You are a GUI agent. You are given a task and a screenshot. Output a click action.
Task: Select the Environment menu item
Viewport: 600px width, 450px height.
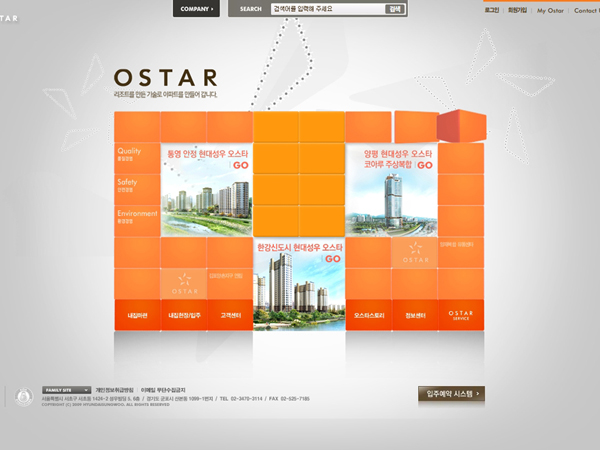point(136,216)
